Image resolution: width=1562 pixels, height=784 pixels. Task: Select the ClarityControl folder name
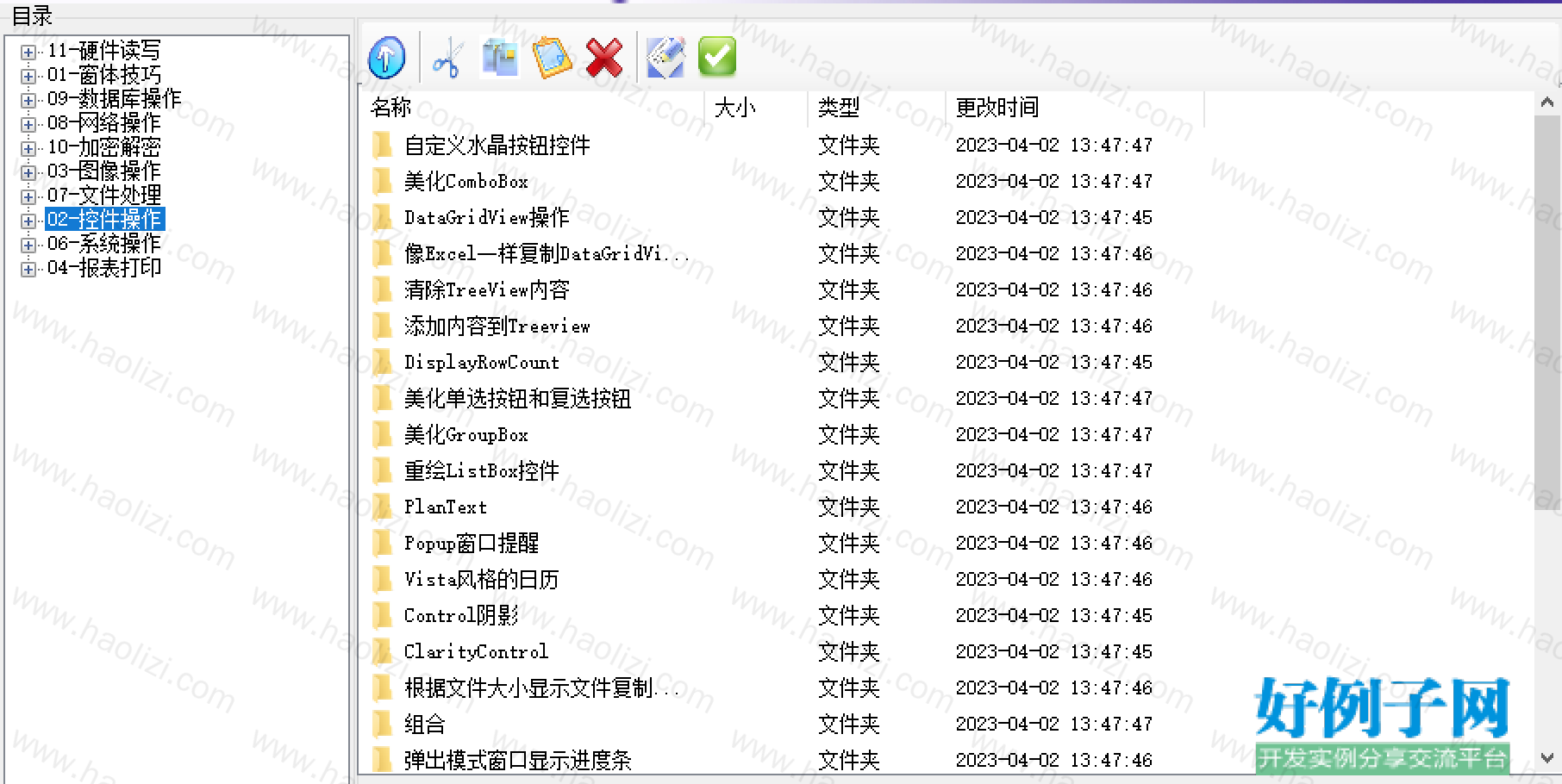476,652
